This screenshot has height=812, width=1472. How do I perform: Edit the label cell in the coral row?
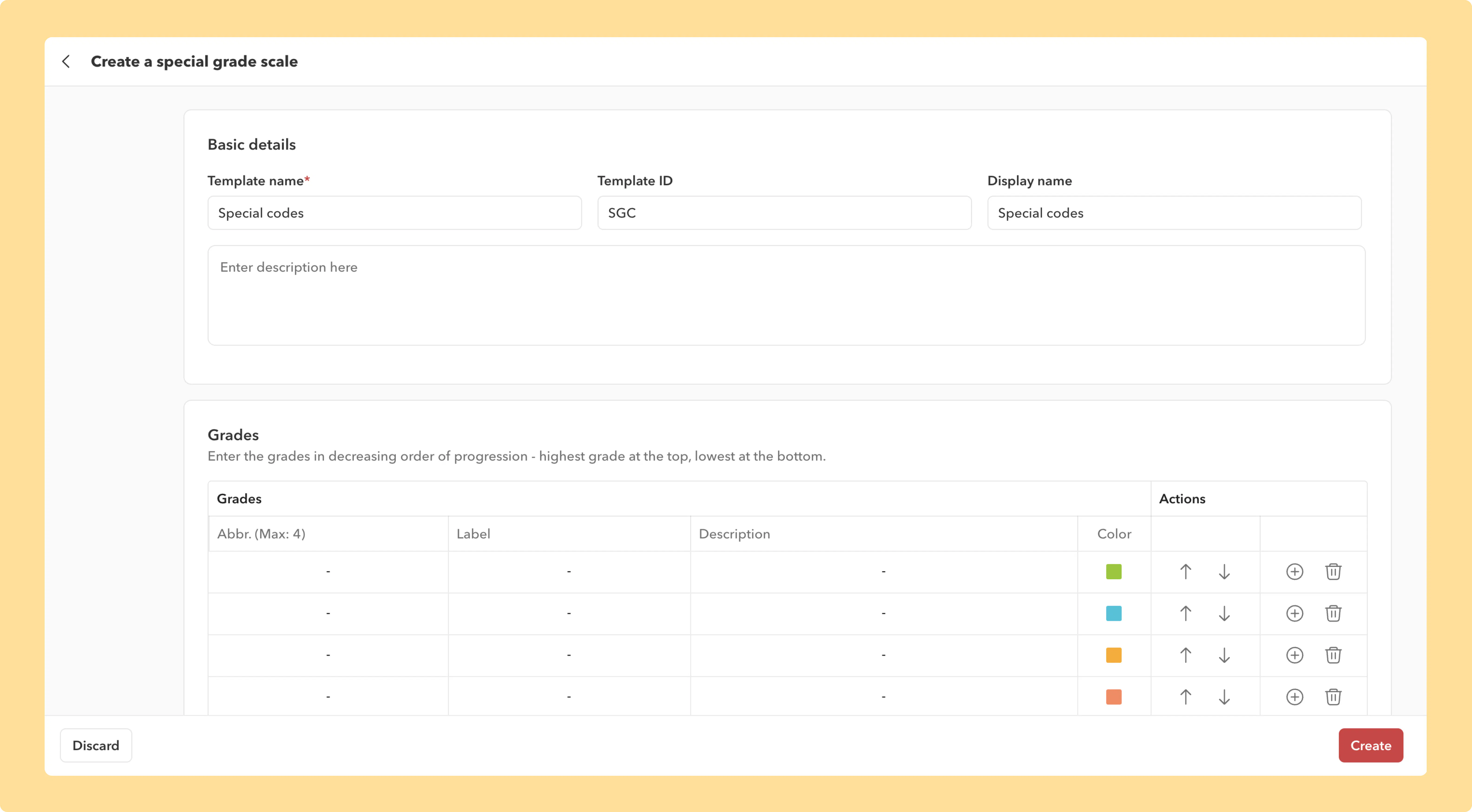[569, 696]
